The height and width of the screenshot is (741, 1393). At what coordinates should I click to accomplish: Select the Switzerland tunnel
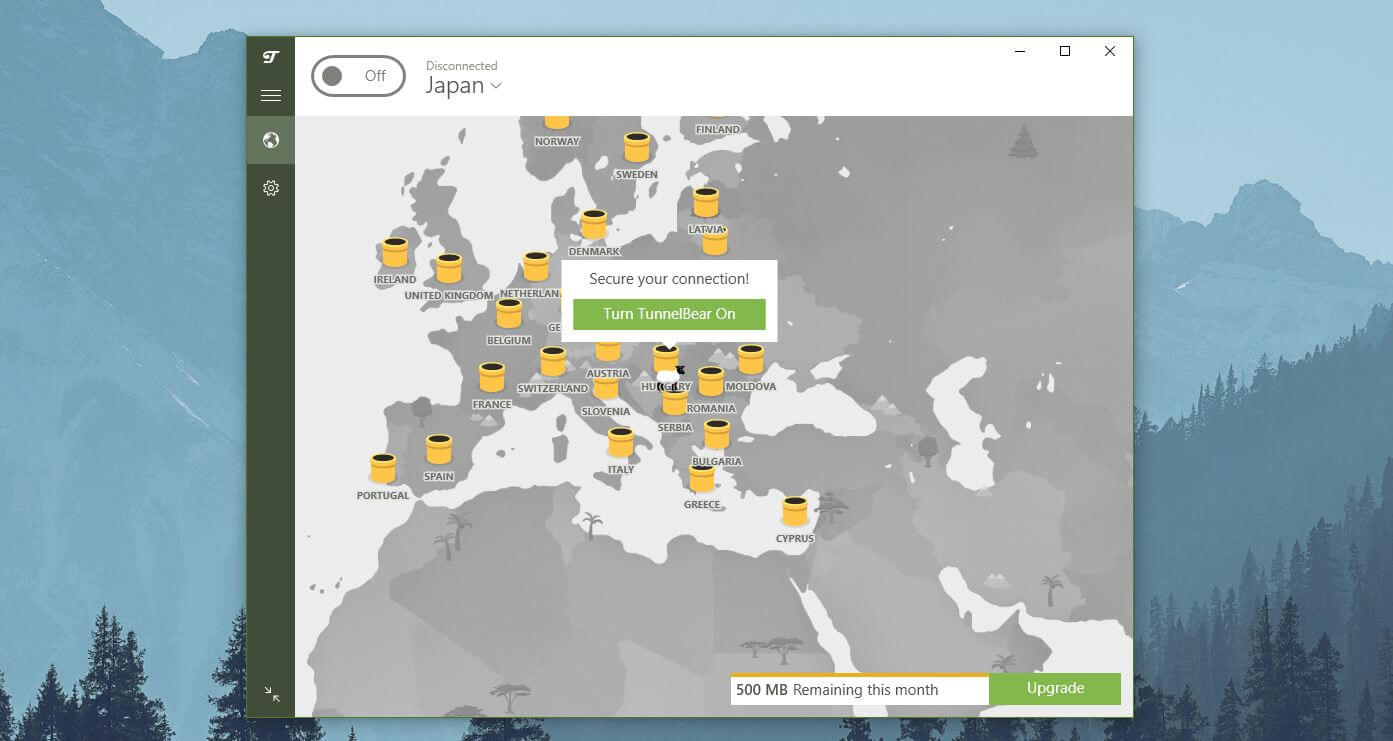(x=553, y=361)
